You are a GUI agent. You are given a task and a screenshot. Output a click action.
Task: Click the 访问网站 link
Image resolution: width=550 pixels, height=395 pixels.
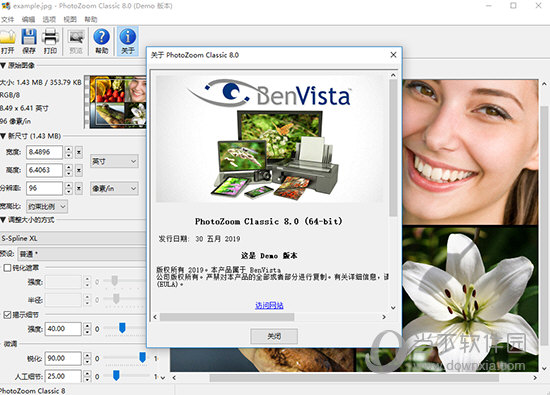[269, 306]
